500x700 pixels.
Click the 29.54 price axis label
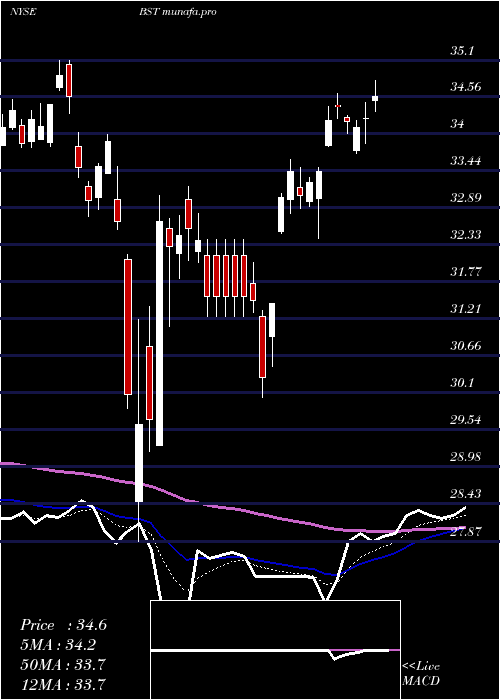465,421
